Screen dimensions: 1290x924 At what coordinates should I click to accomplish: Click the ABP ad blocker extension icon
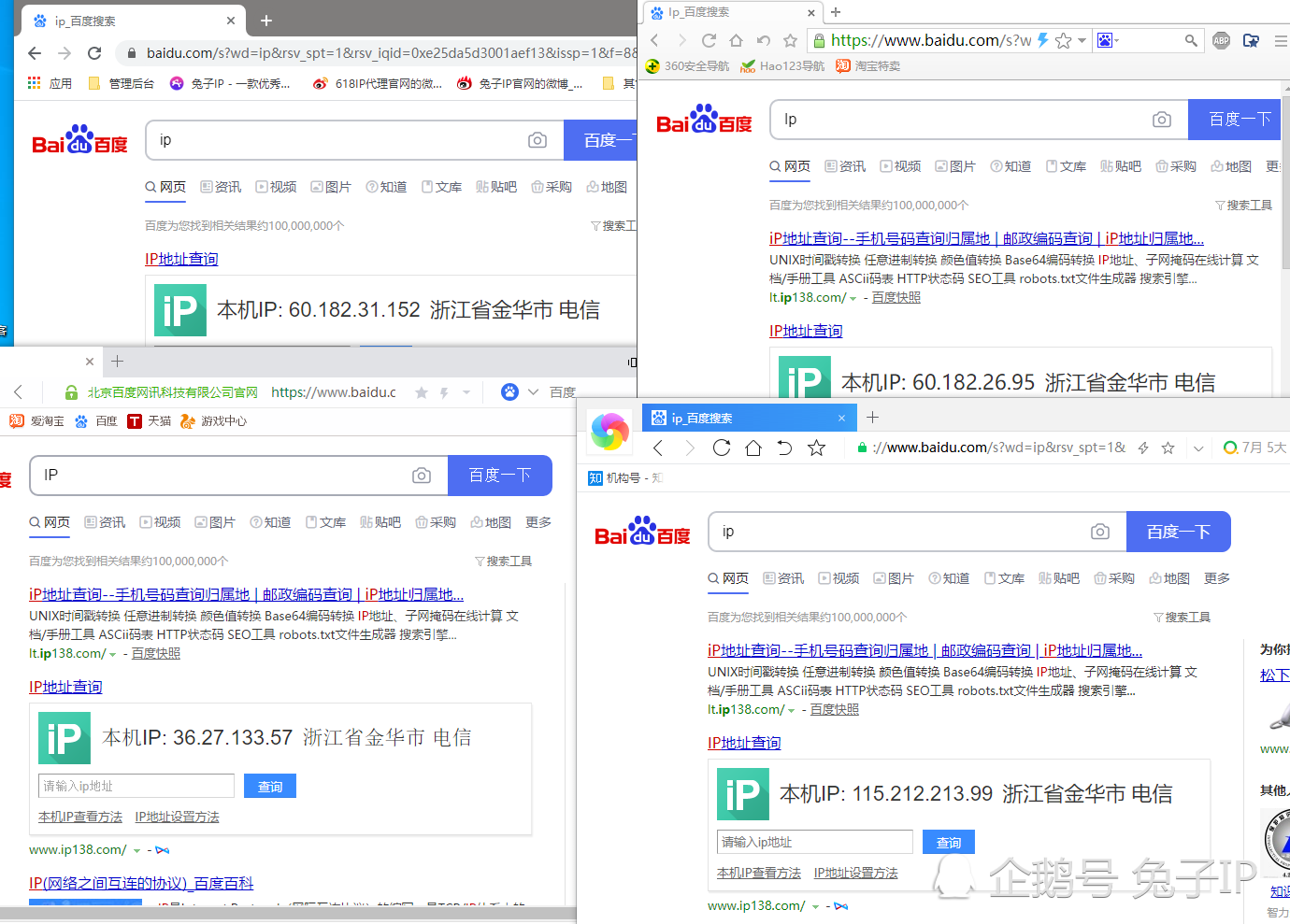(1221, 40)
